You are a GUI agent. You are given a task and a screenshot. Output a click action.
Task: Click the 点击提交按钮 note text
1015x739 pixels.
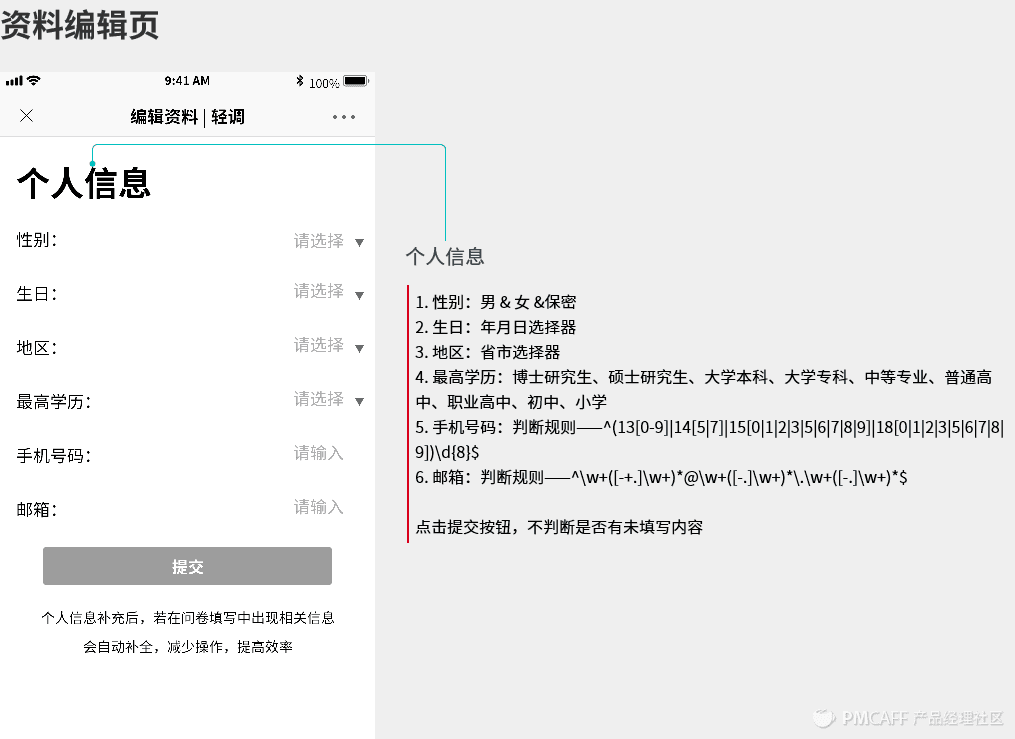pos(559,527)
